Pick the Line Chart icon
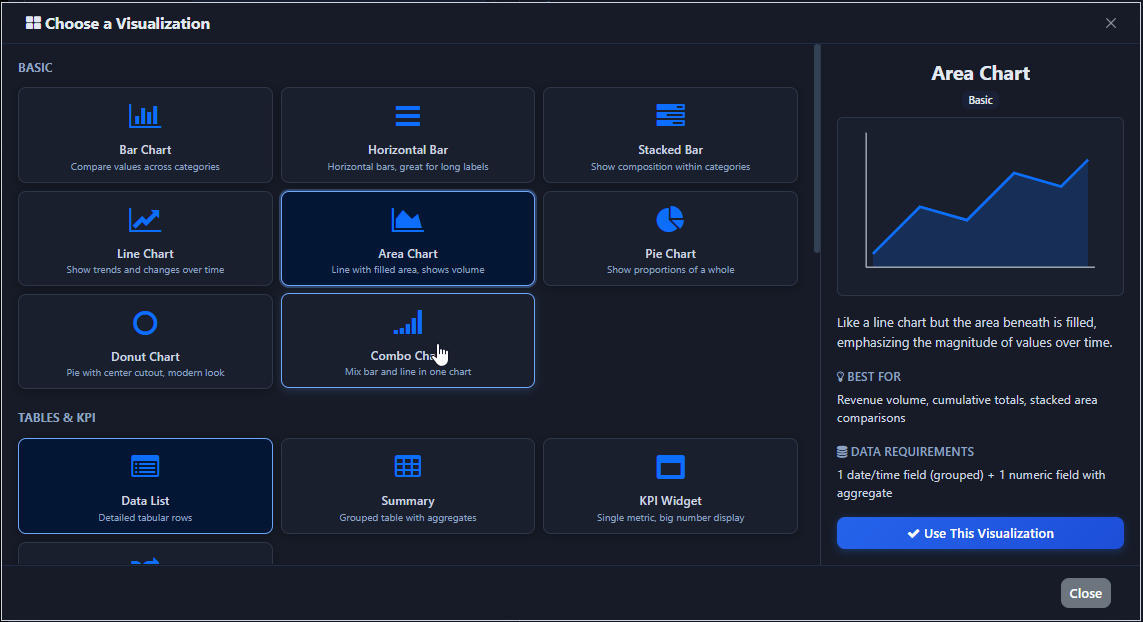The width and height of the screenshot is (1143, 622). pos(145,219)
